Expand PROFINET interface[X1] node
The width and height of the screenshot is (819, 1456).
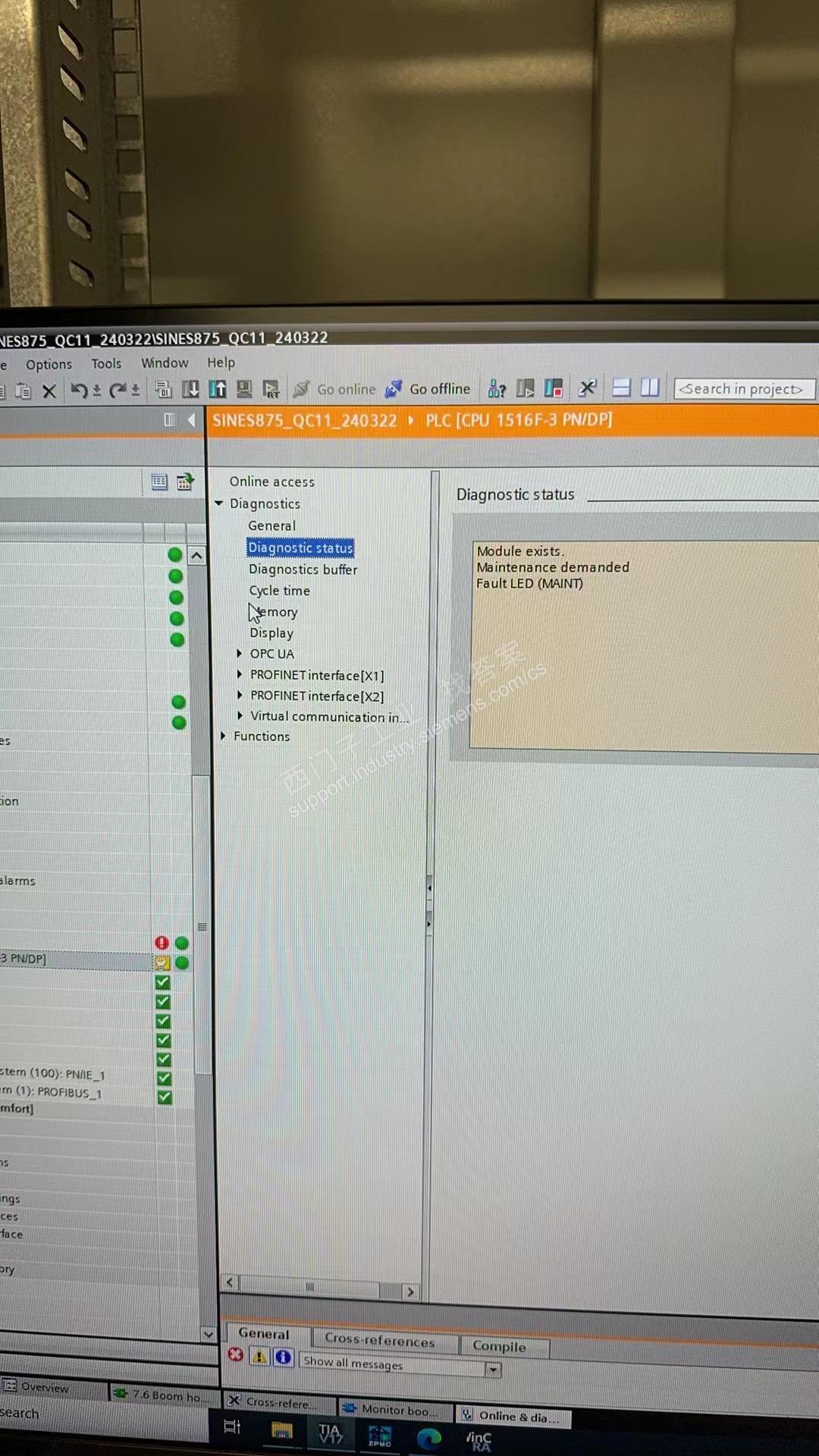(240, 674)
